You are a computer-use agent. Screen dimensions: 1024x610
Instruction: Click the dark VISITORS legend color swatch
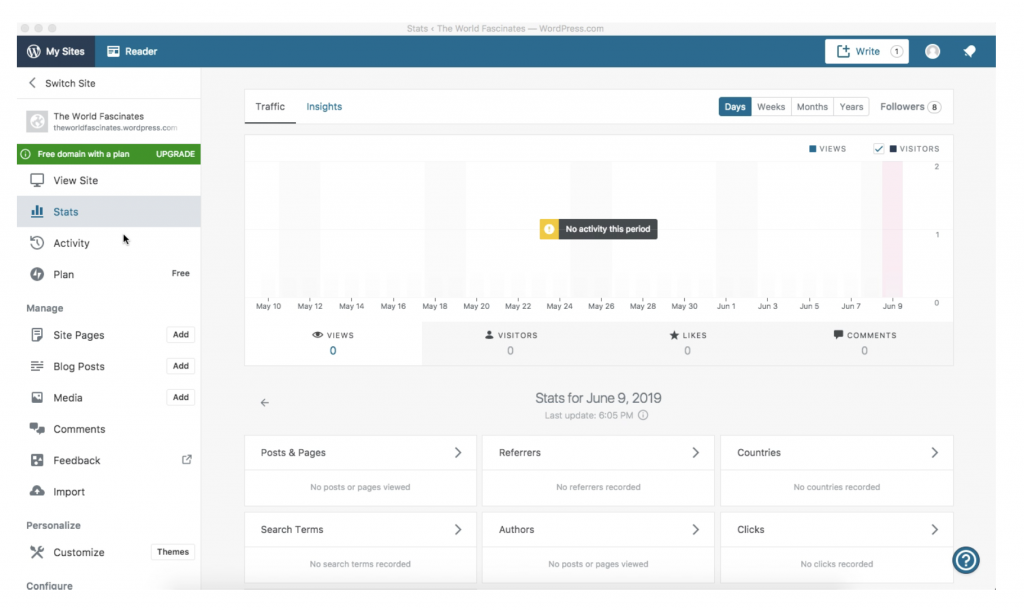893,149
